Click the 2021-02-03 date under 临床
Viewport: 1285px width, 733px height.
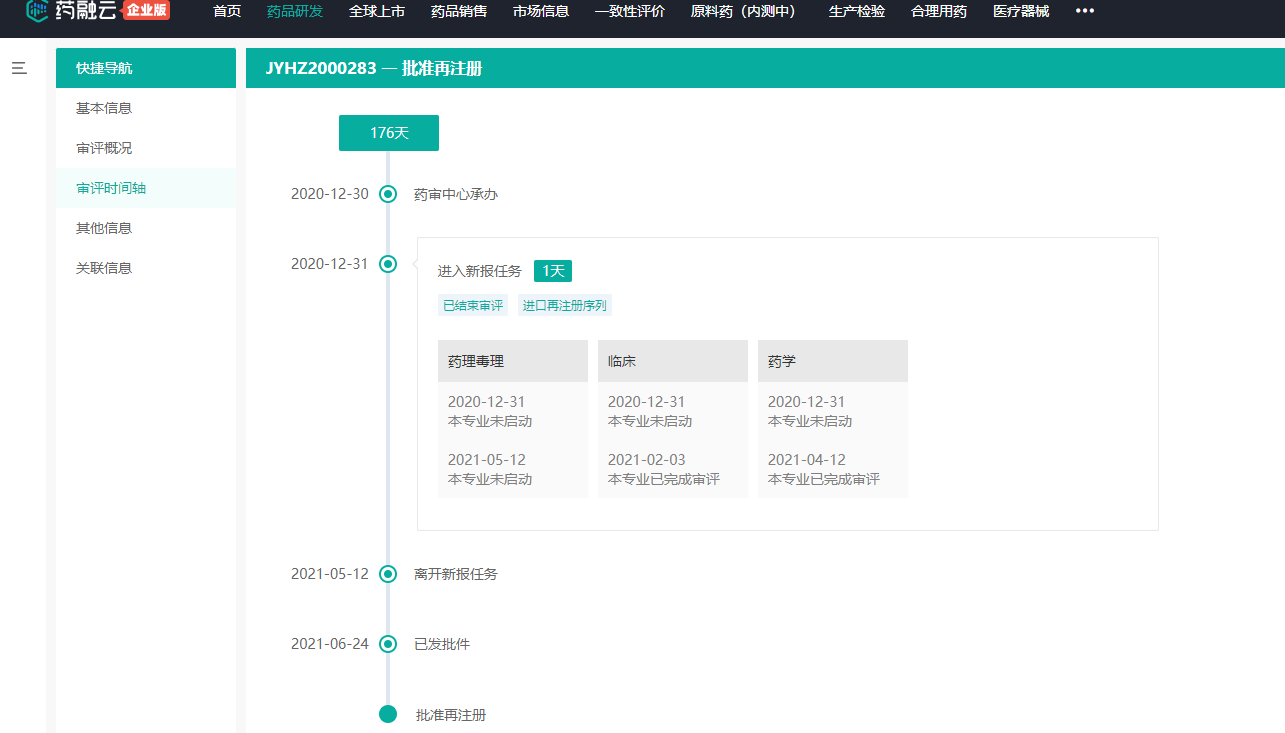pyautogui.click(x=647, y=460)
